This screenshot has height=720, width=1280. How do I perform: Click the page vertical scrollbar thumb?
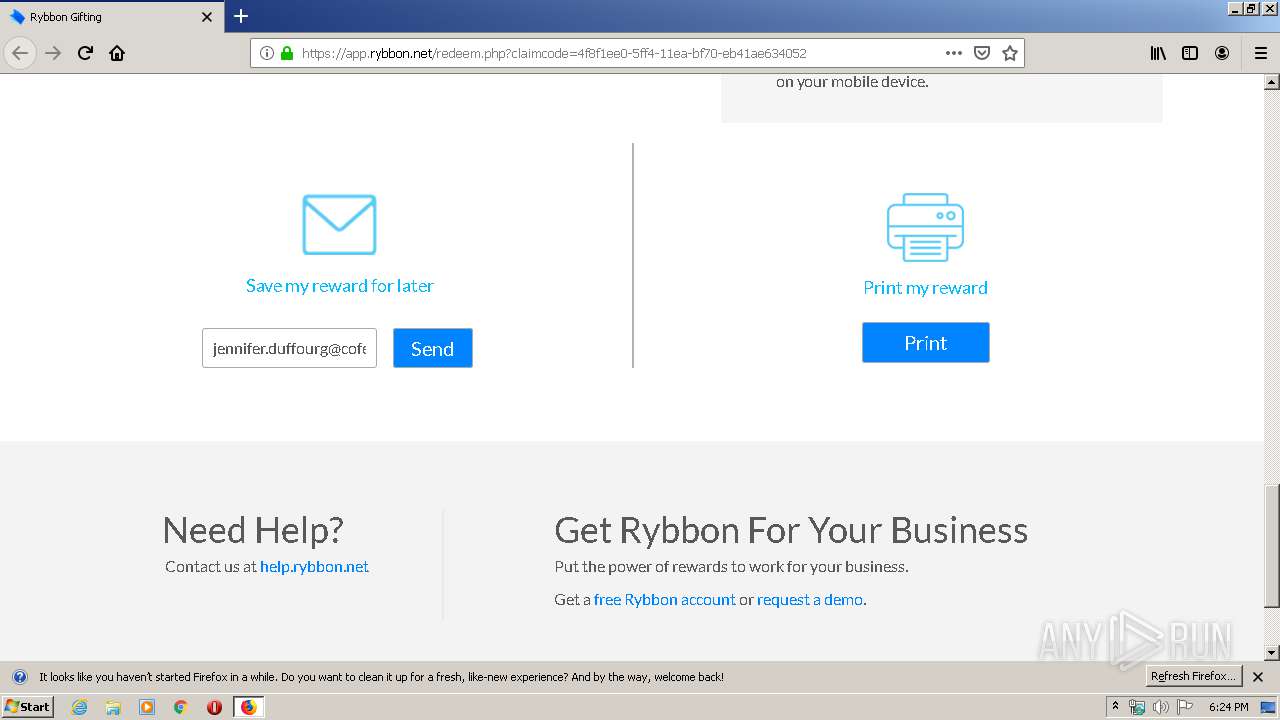(1272, 545)
